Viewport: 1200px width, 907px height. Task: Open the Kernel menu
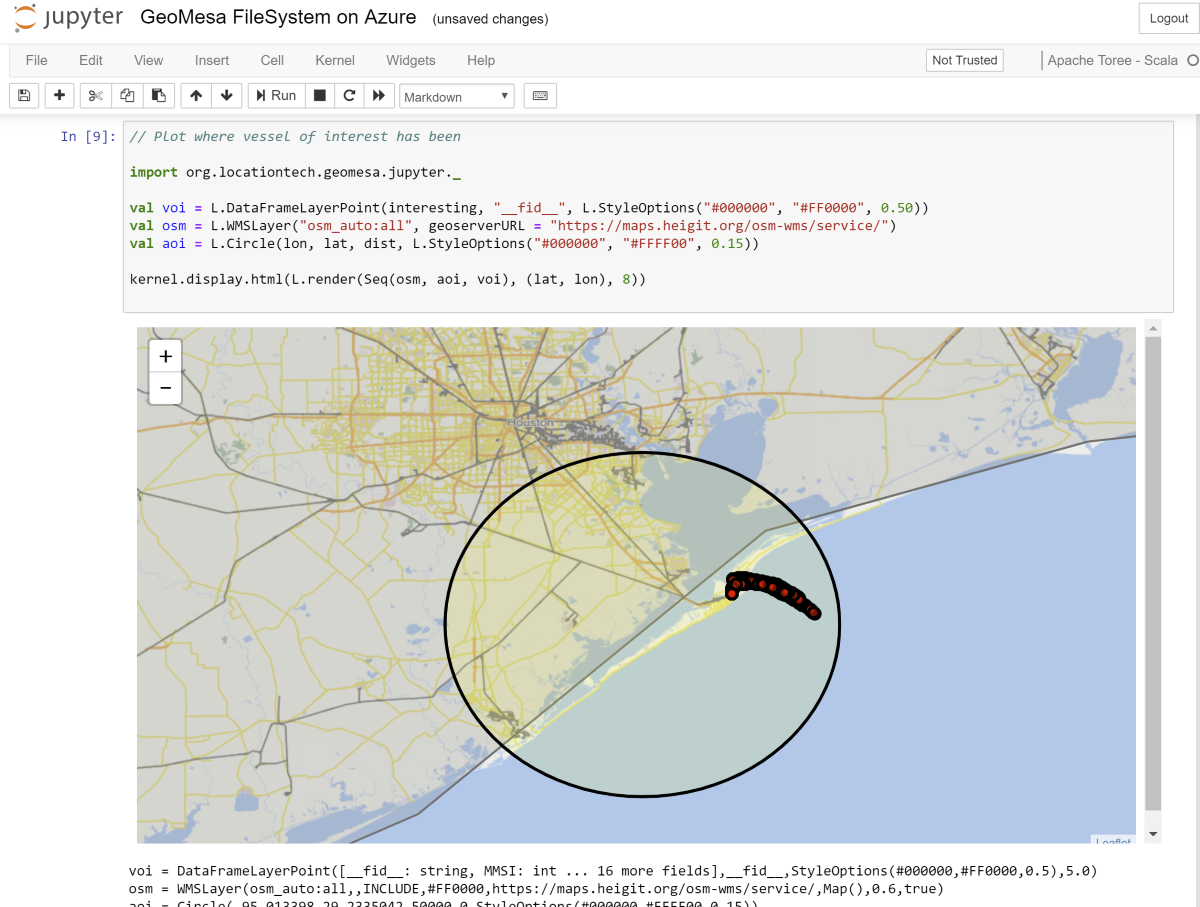tap(334, 60)
